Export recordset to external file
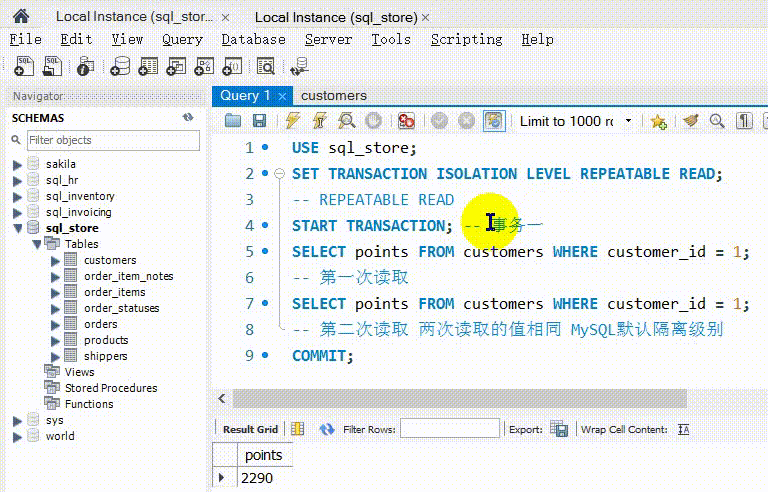This screenshot has height=492, width=768. pyautogui.click(x=559, y=429)
